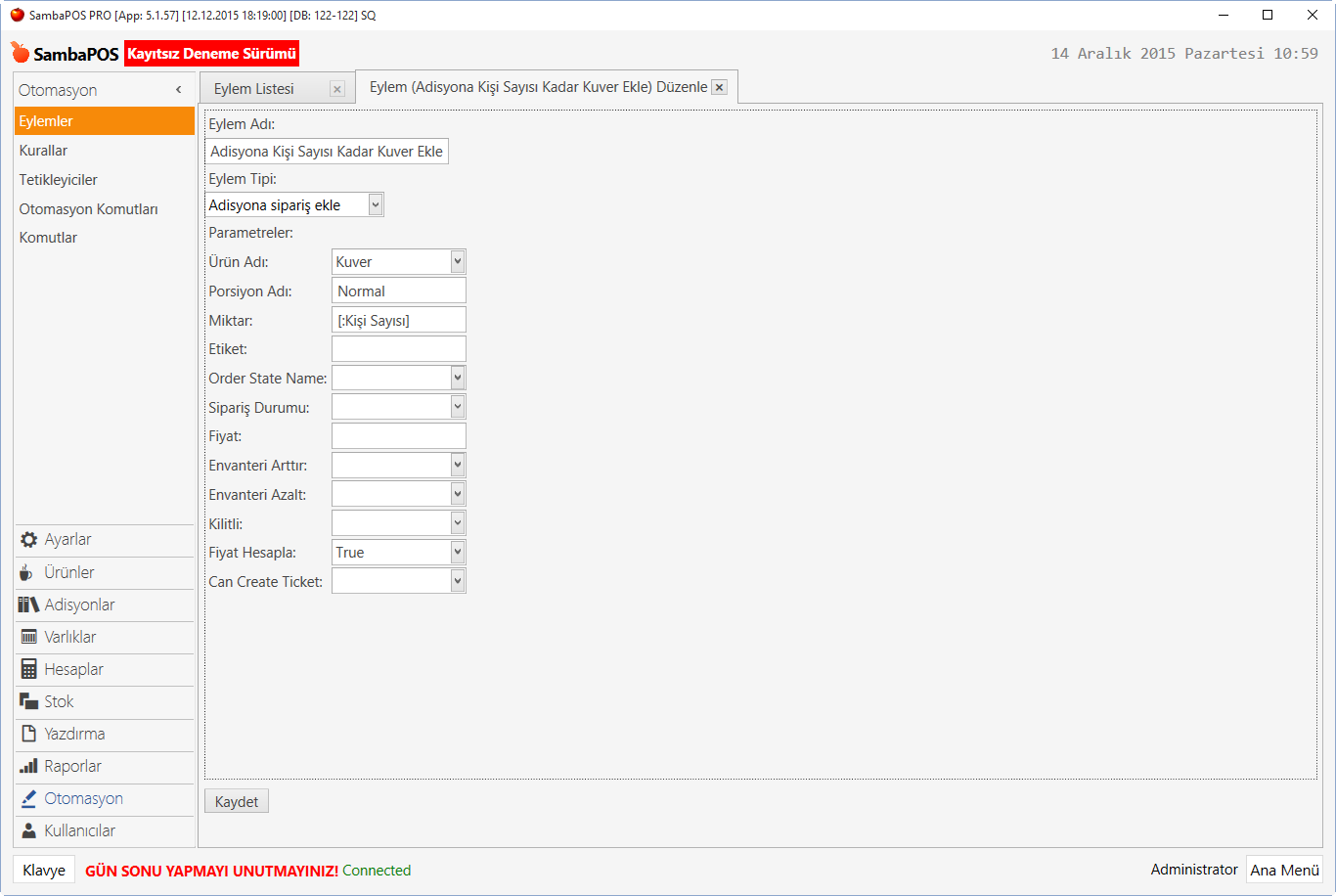This screenshot has width=1336, height=896.
Task: Expand the Eylem Tipi dropdown
Action: click(x=376, y=204)
